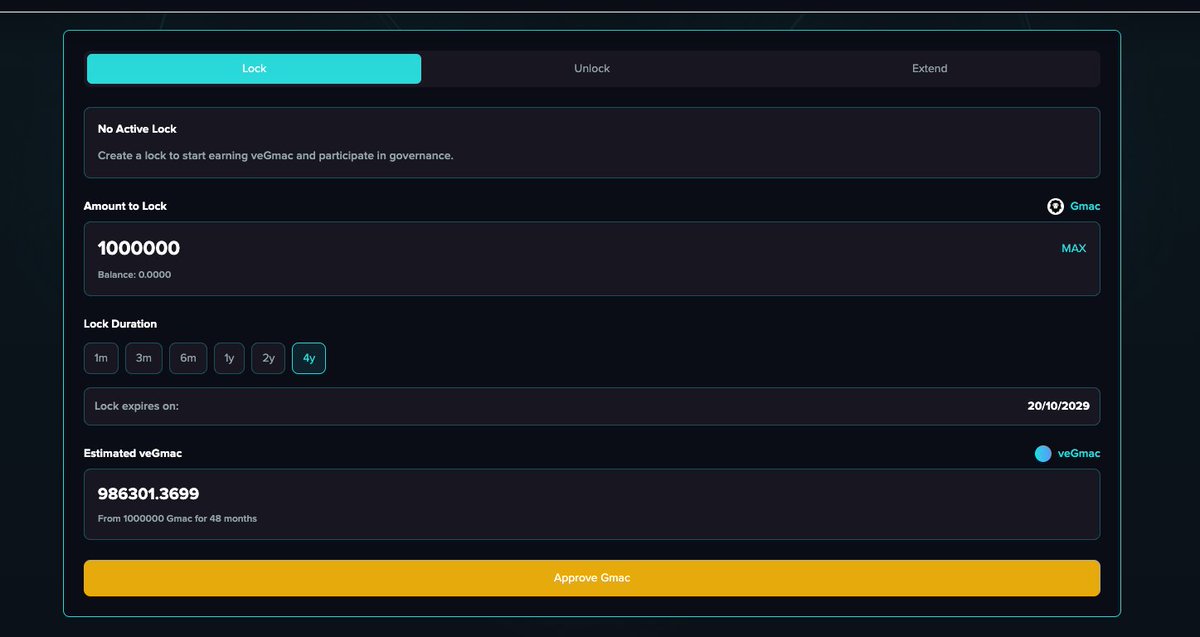This screenshot has width=1200, height=637.
Task: Click the veGmac round token icon
Action: point(1043,454)
